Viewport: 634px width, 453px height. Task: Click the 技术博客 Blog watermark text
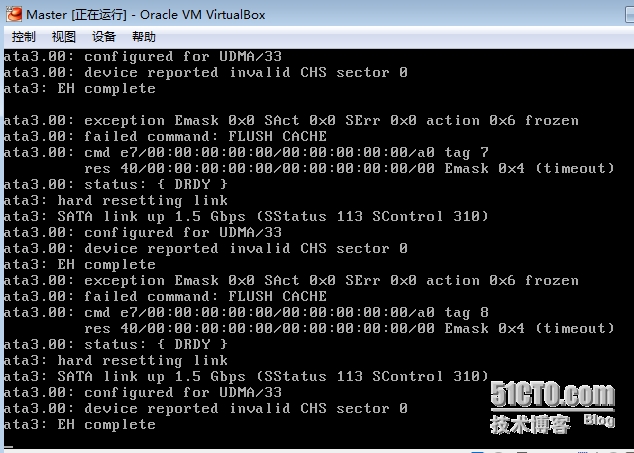(x=552, y=423)
